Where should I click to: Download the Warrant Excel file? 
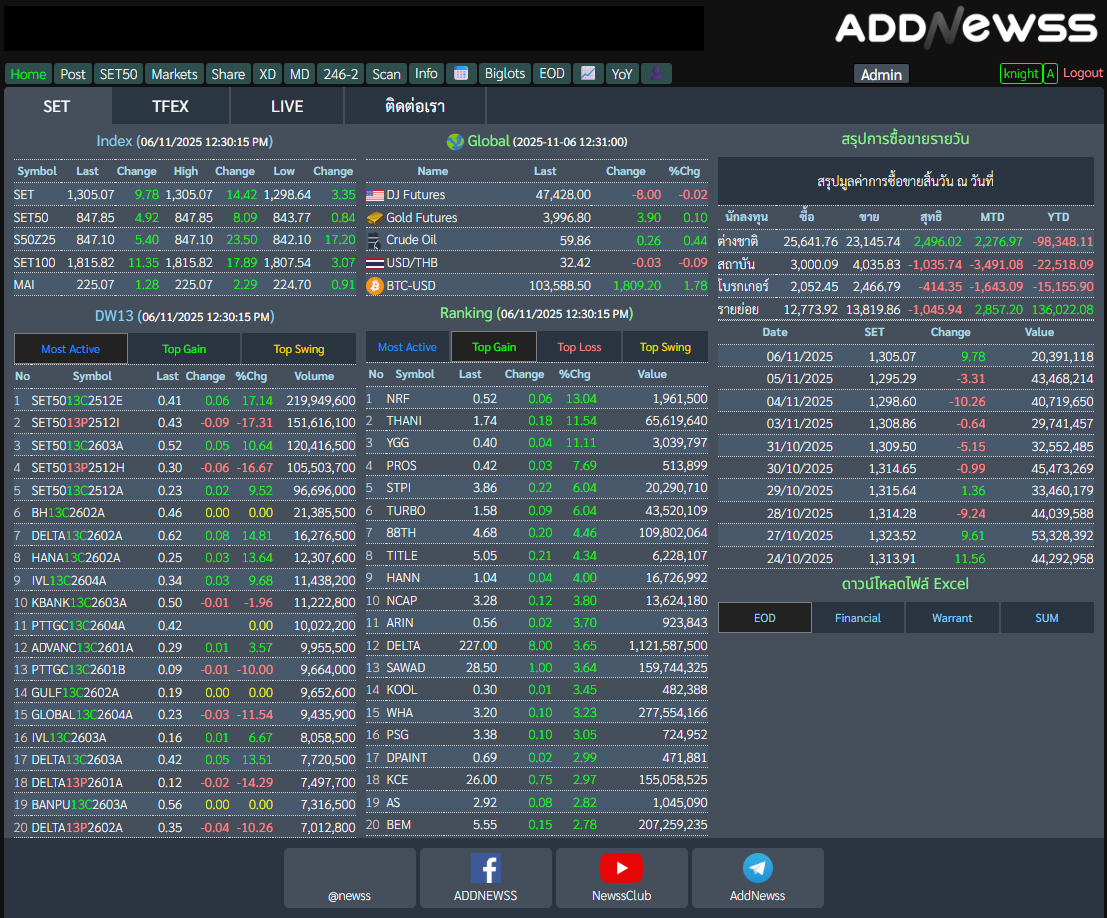pos(951,618)
